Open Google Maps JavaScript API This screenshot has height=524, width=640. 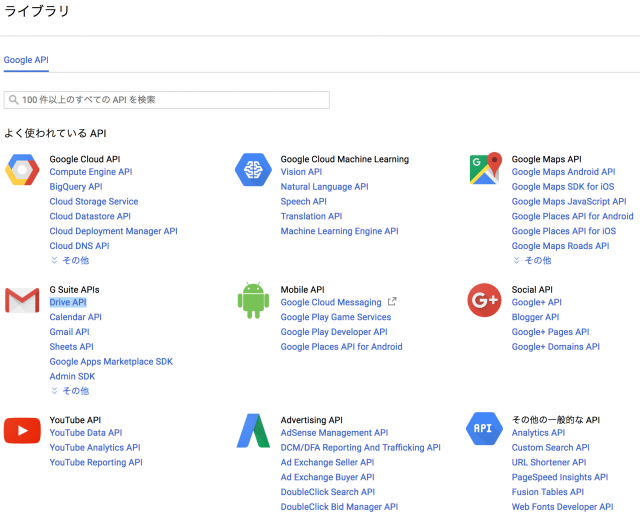569,202
